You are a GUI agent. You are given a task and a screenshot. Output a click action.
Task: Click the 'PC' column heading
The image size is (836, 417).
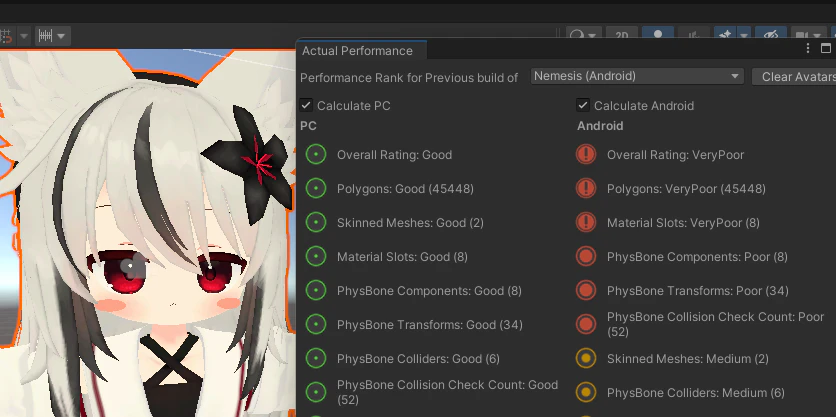pos(308,126)
